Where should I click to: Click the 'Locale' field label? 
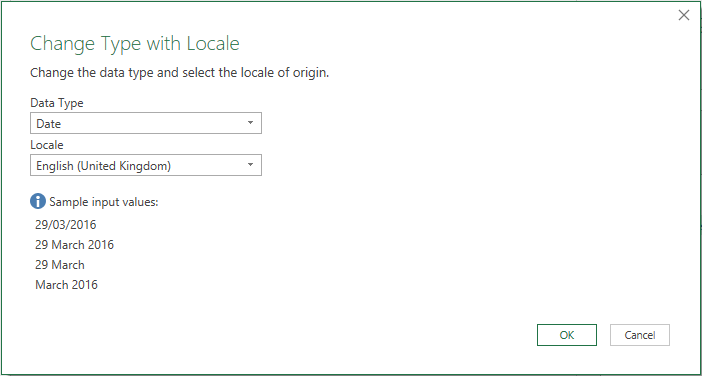(x=47, y=145)
